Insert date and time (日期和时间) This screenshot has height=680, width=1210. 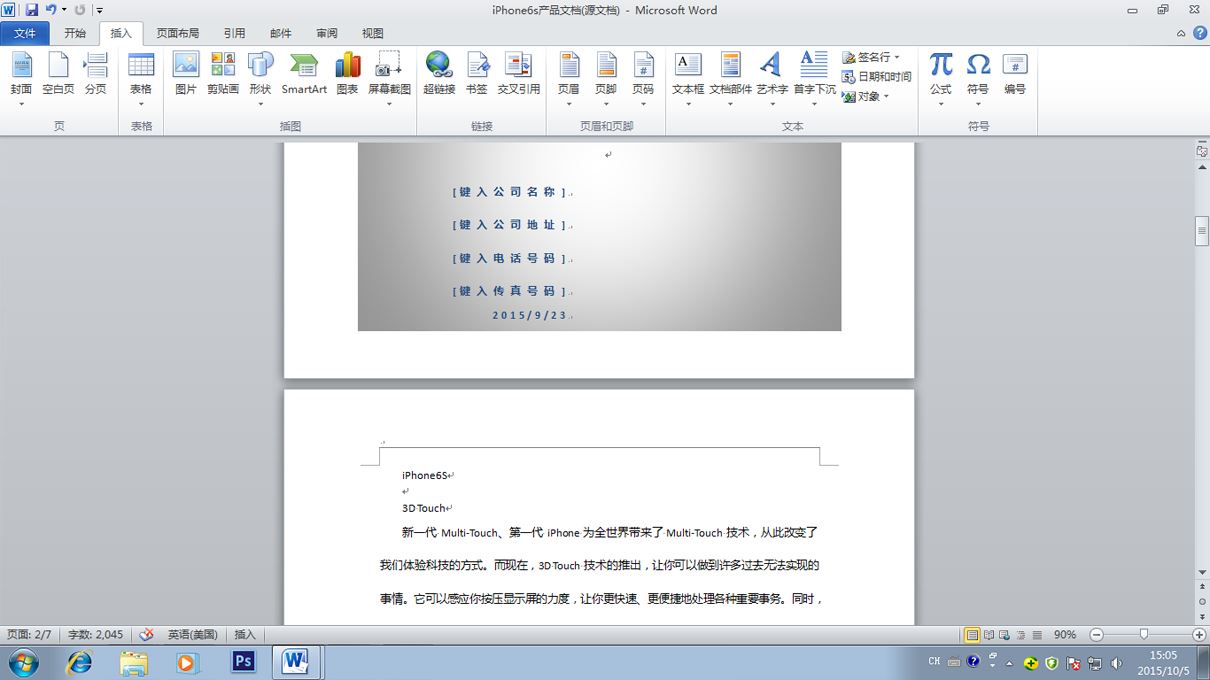[x=877, y=76]
